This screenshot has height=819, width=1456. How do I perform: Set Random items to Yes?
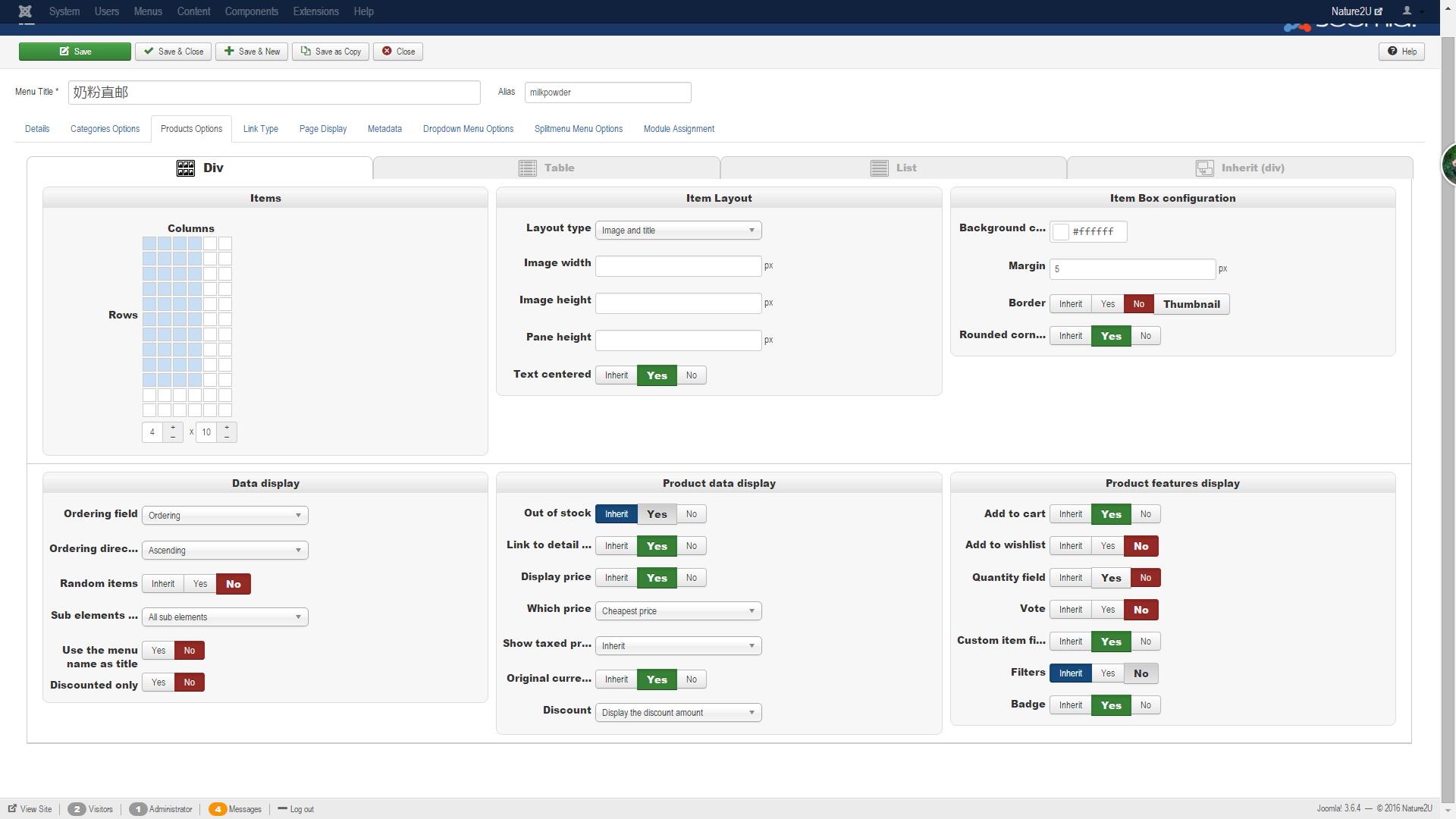(200, 584)
